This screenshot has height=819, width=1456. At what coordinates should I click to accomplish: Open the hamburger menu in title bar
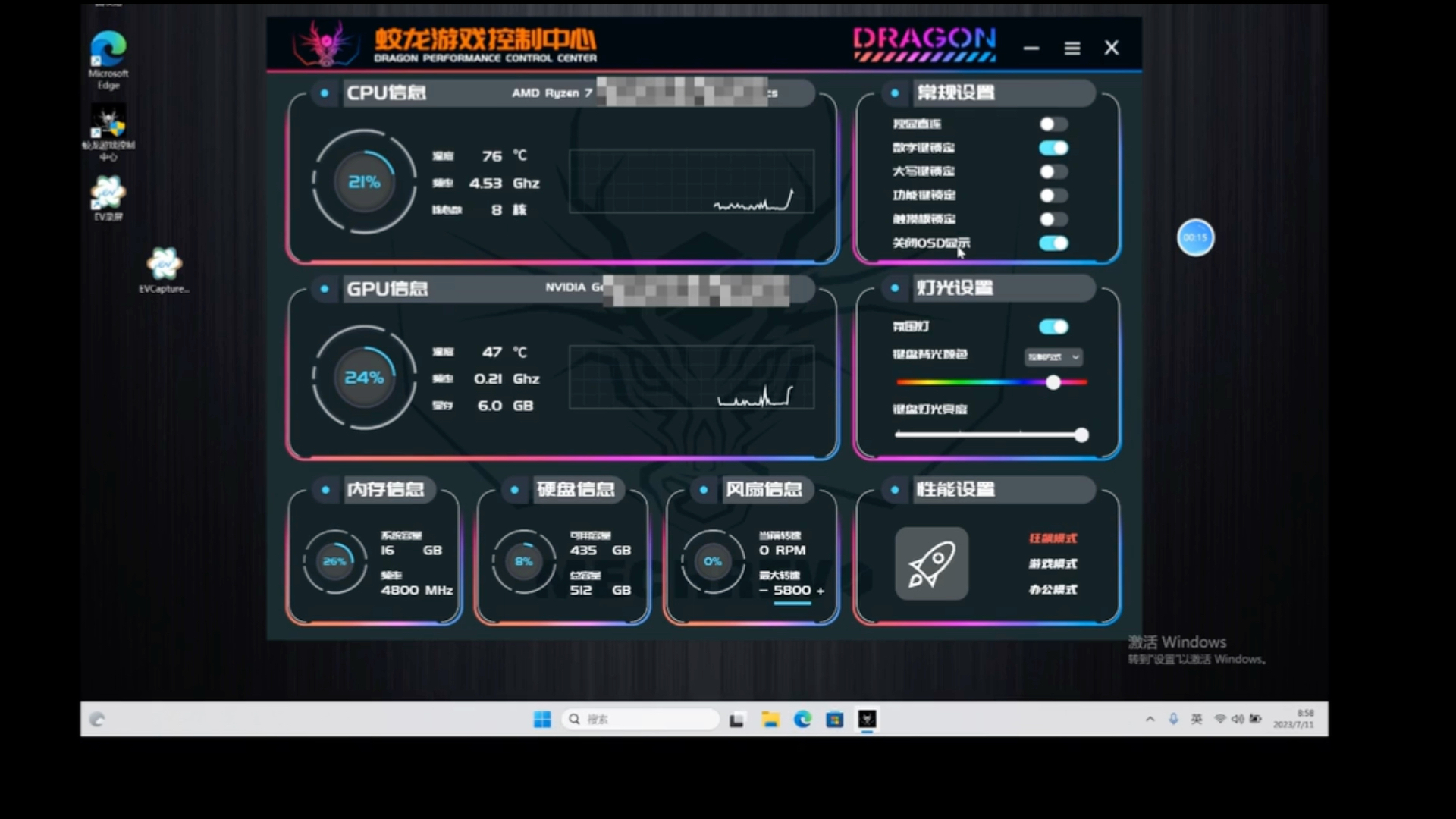pyautogui.click(x=1072, y=49)
